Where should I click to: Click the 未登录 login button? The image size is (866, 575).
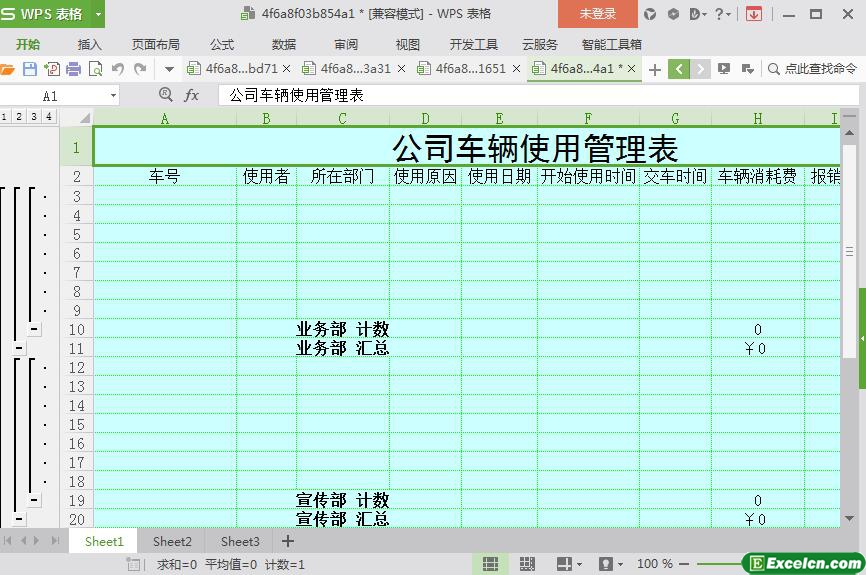click(x=598, y=14)
